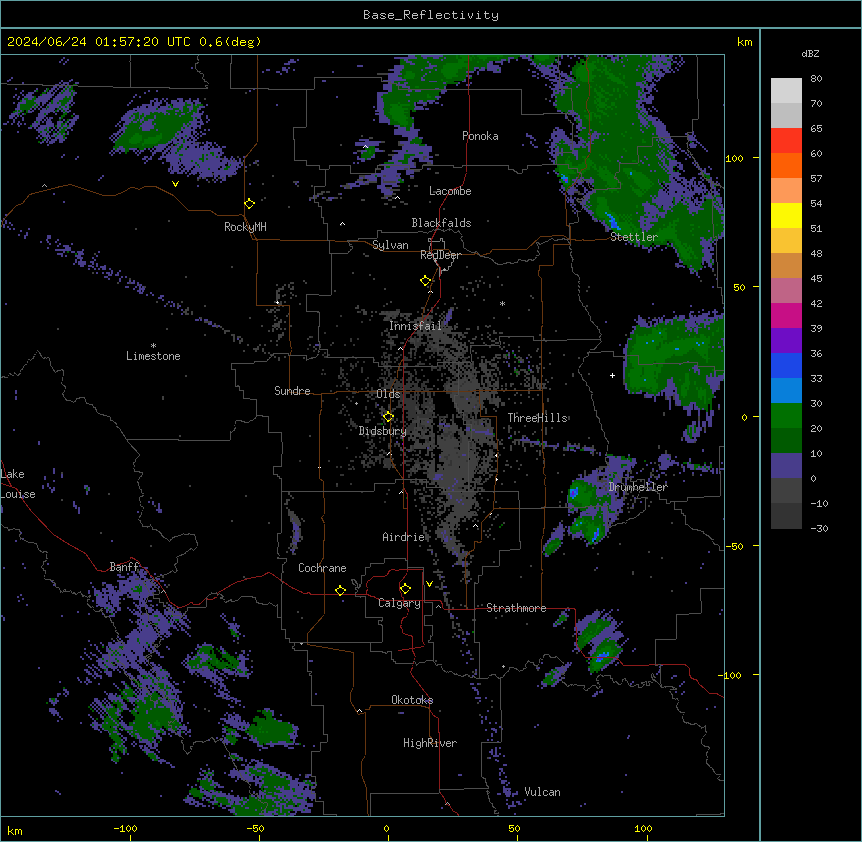This screenshot has width=862, height=842.
Task: Click the ThreeHills town label
Action: point(538,418)
